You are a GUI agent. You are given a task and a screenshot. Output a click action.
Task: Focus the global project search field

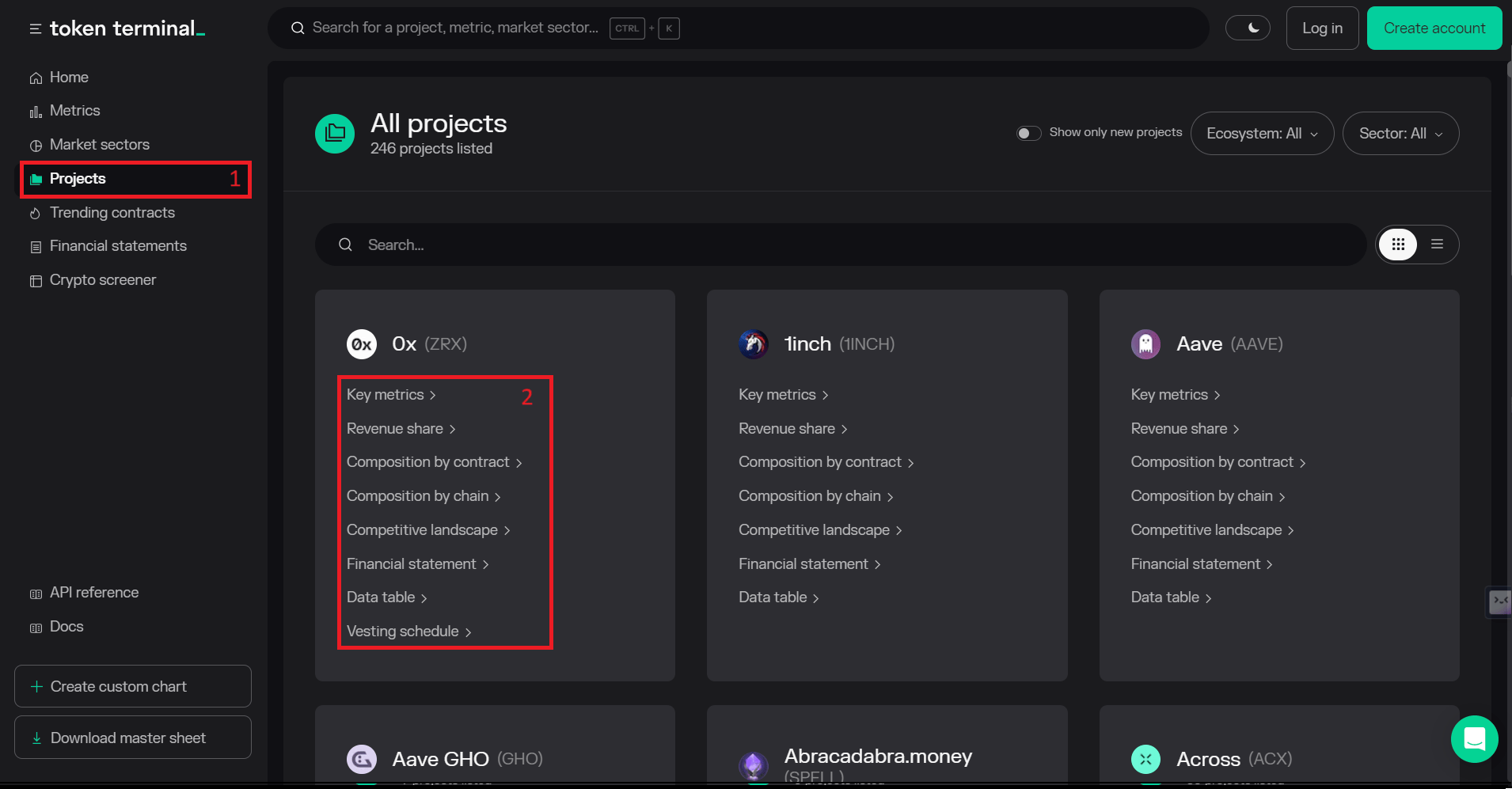[738, 28]
